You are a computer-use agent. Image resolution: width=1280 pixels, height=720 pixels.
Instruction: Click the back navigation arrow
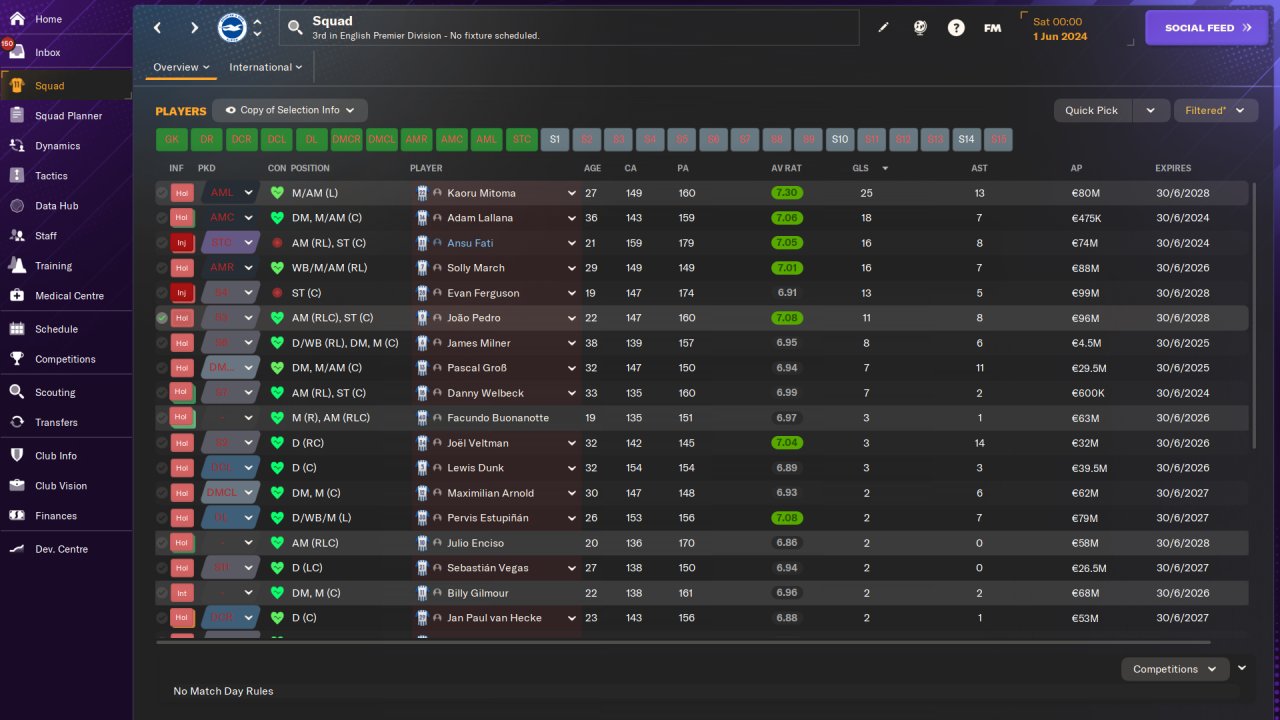click(x=158, y=28)
